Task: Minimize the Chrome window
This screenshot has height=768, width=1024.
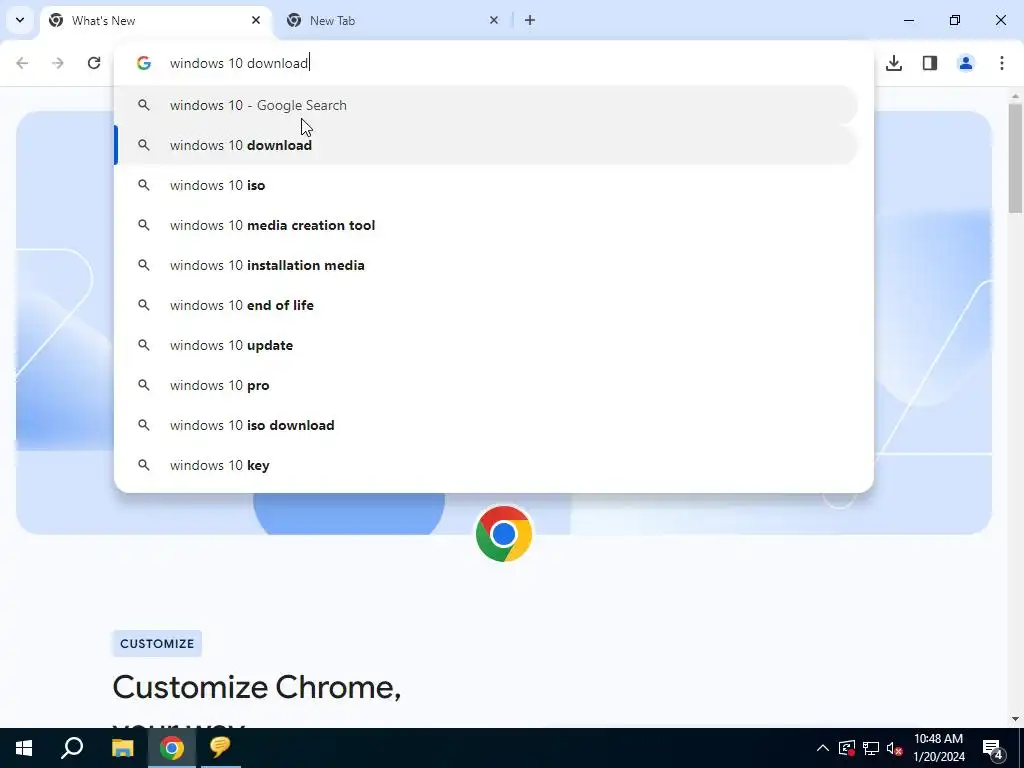Action: click(908, 20)
